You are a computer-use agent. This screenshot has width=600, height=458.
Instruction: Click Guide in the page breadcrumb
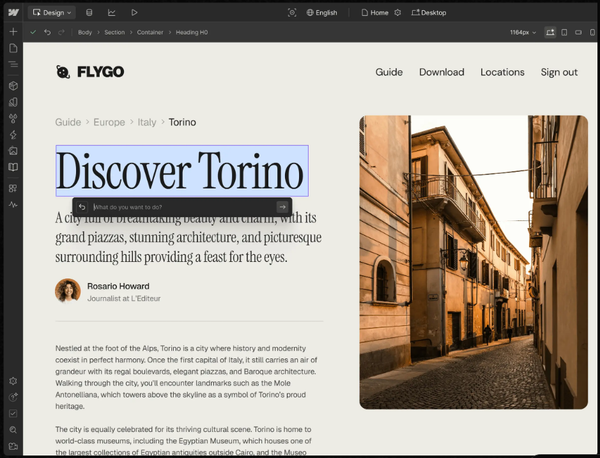(x=68, y=122)
